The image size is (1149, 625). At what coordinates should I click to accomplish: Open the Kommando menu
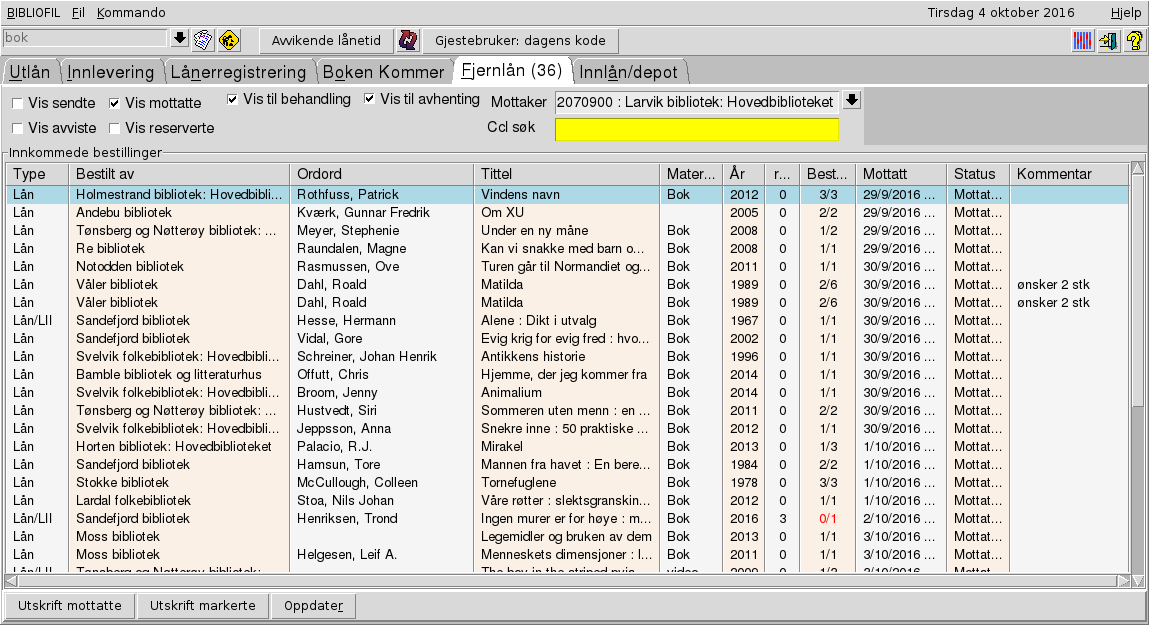[x=131, y=13]
